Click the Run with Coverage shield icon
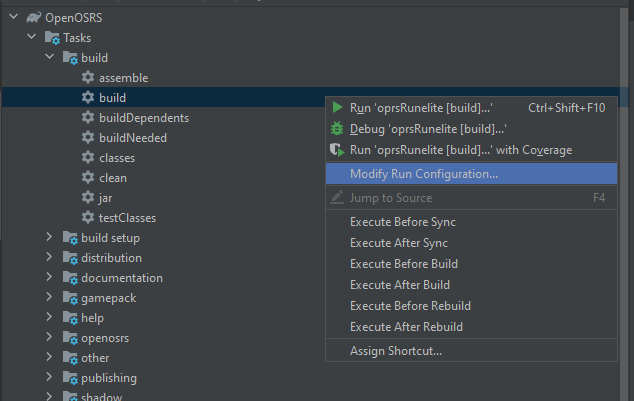This screenshot has height=401, width=634. coord(337,150)
